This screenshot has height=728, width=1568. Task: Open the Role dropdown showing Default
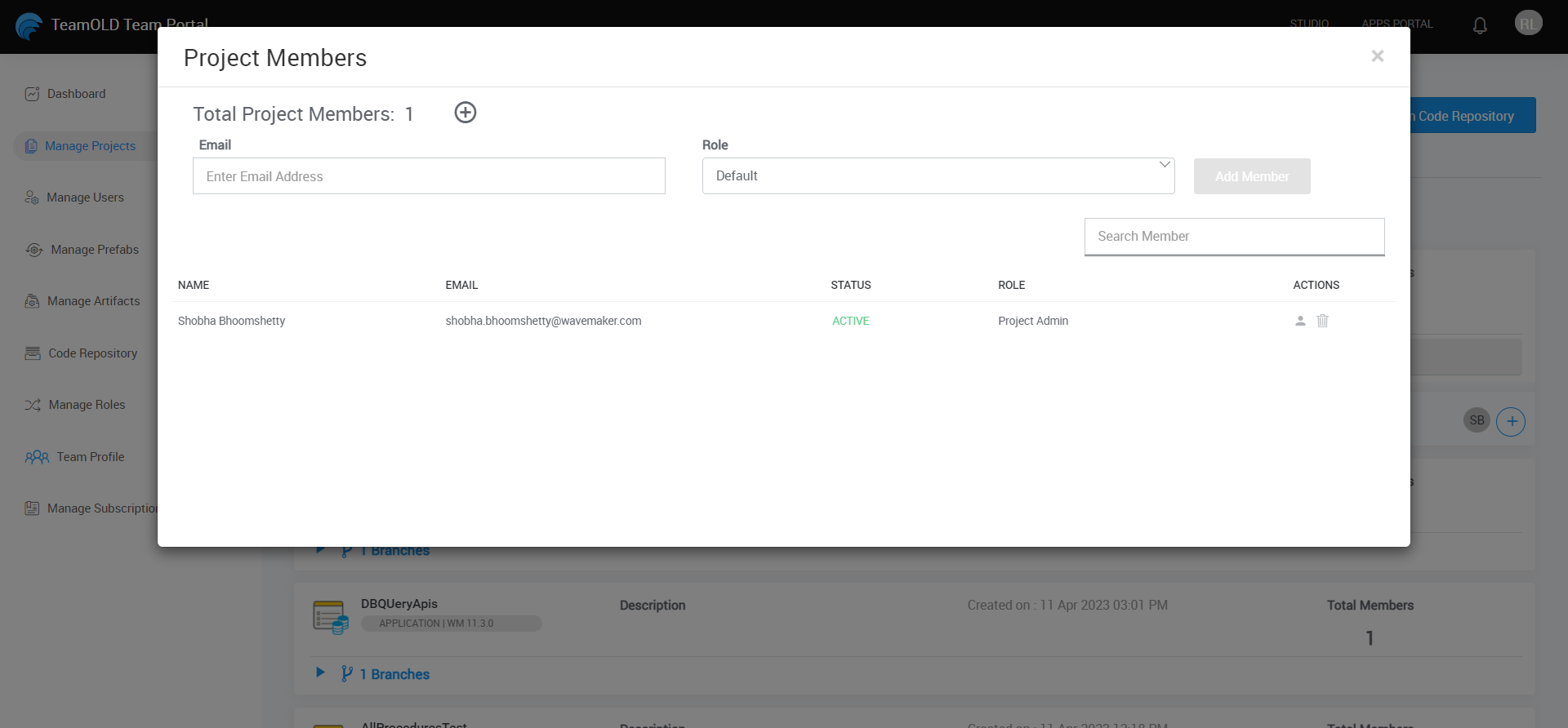tap(938, 176)
